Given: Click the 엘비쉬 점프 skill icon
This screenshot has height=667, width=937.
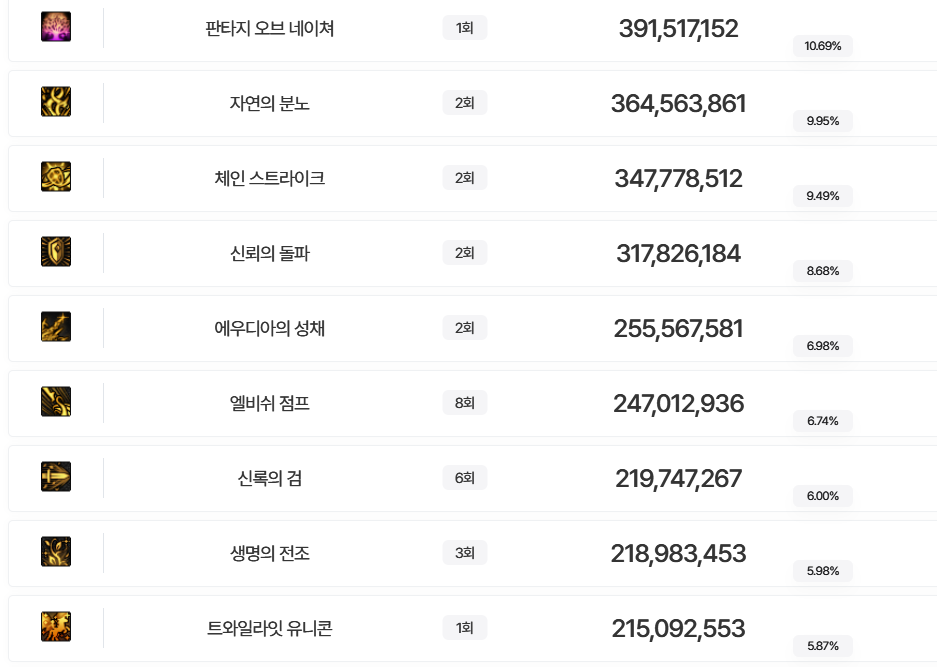Looking at the screenshot, I should [x=56, y=402].
